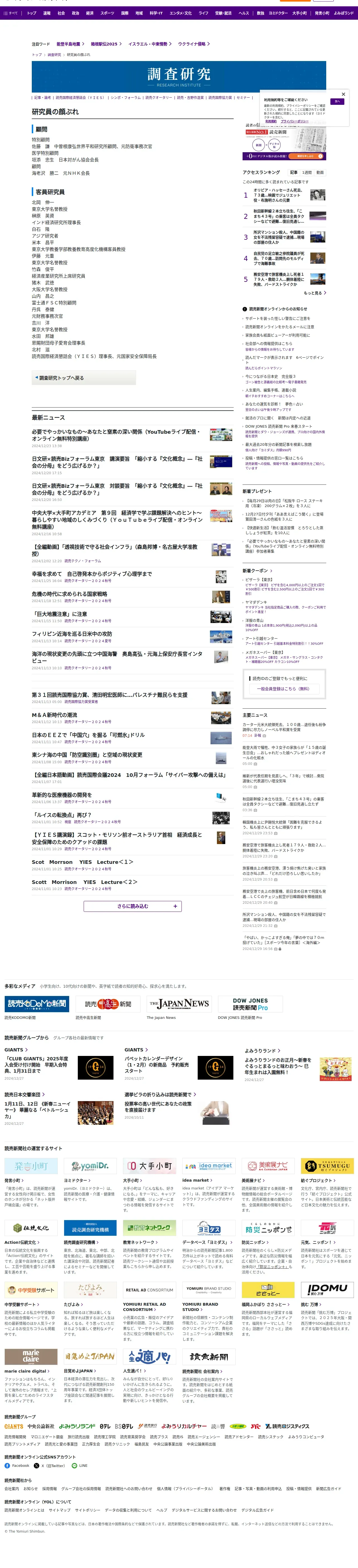Expand the 能登半島地震 hot topic
The image size is (358, 1568).
(70, 44)
